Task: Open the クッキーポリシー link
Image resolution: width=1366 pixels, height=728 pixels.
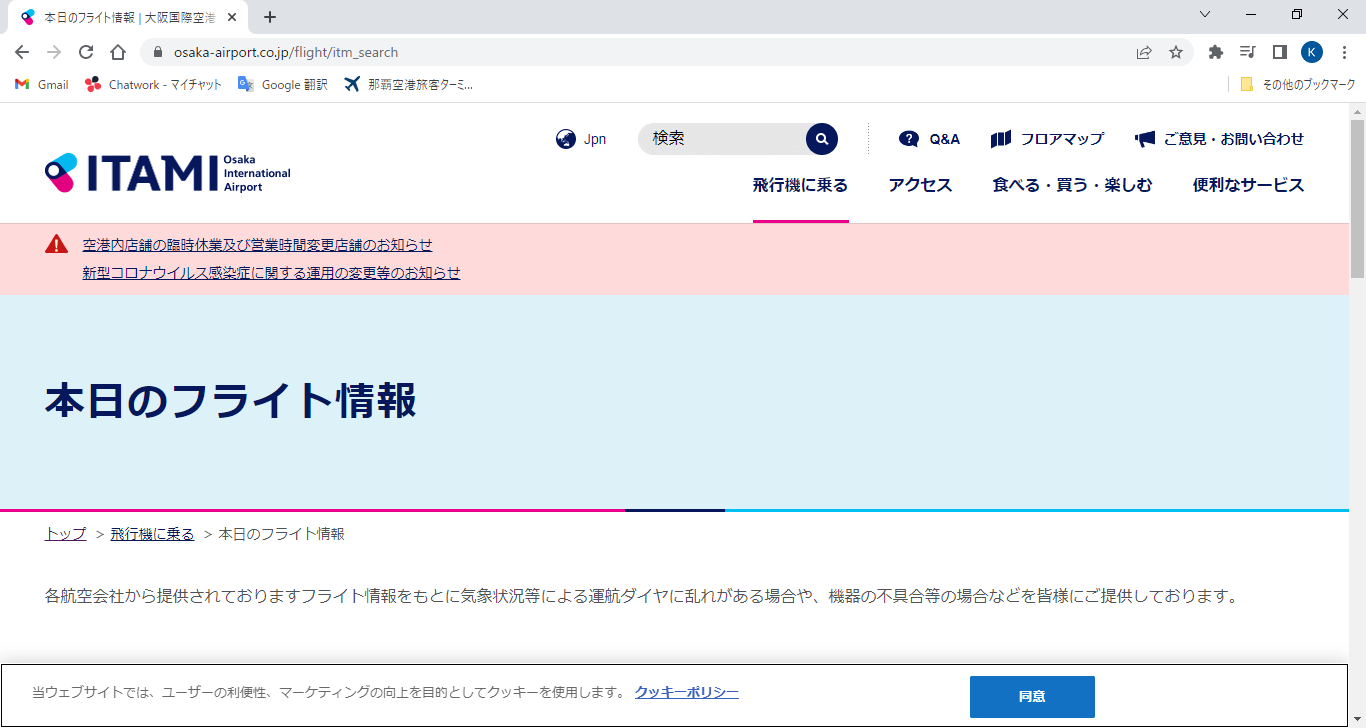Action: [x=687, y=692]
